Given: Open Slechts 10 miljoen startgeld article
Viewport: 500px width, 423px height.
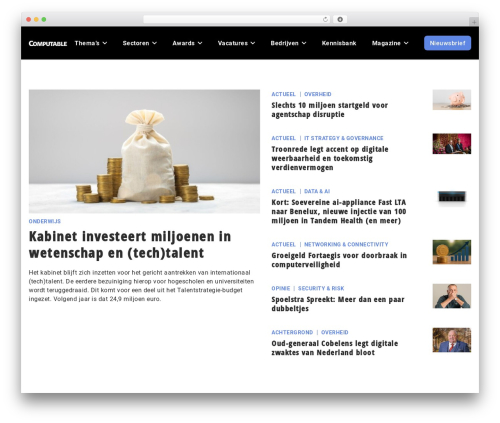Looking at the screenshot, I should click(329, 110).
